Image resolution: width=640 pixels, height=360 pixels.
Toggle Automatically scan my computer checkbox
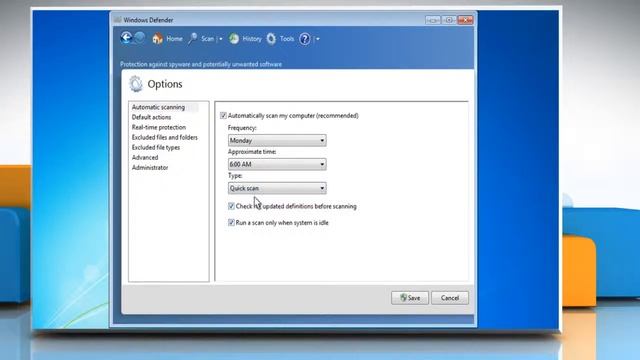click(223, 116)
